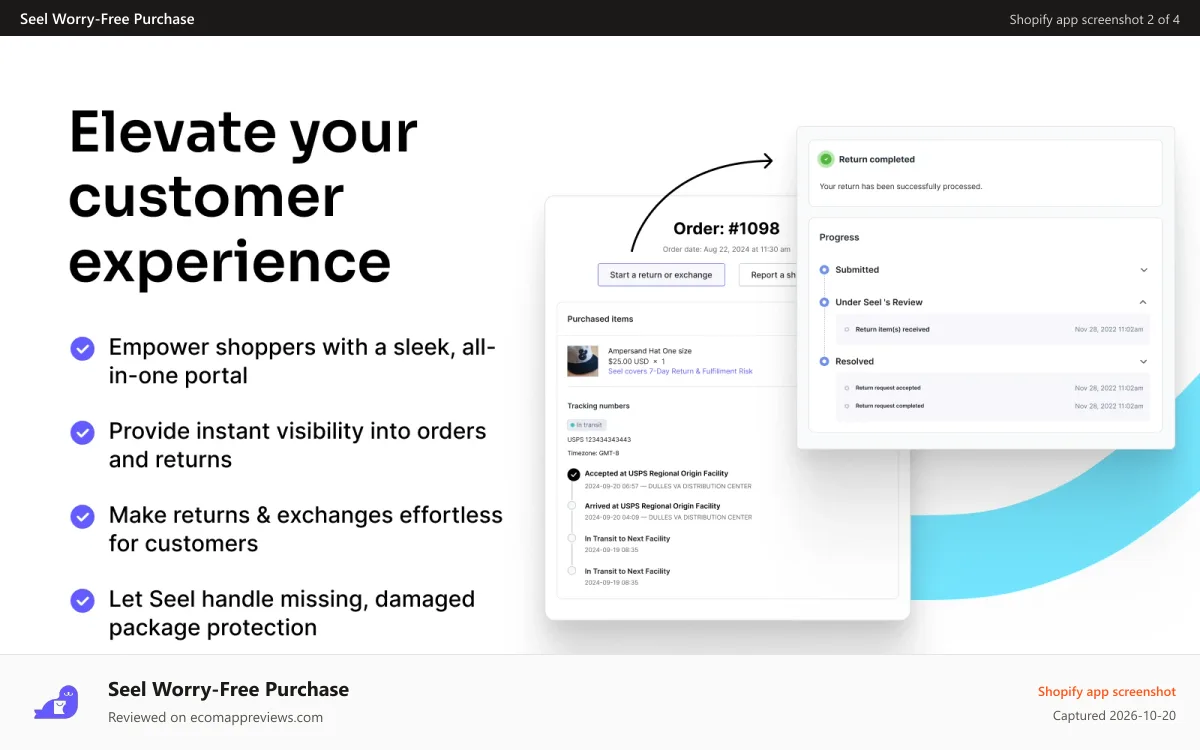1200x750 pixels.
Task: Click Start a return or exchange button
Action: [661, 275]
